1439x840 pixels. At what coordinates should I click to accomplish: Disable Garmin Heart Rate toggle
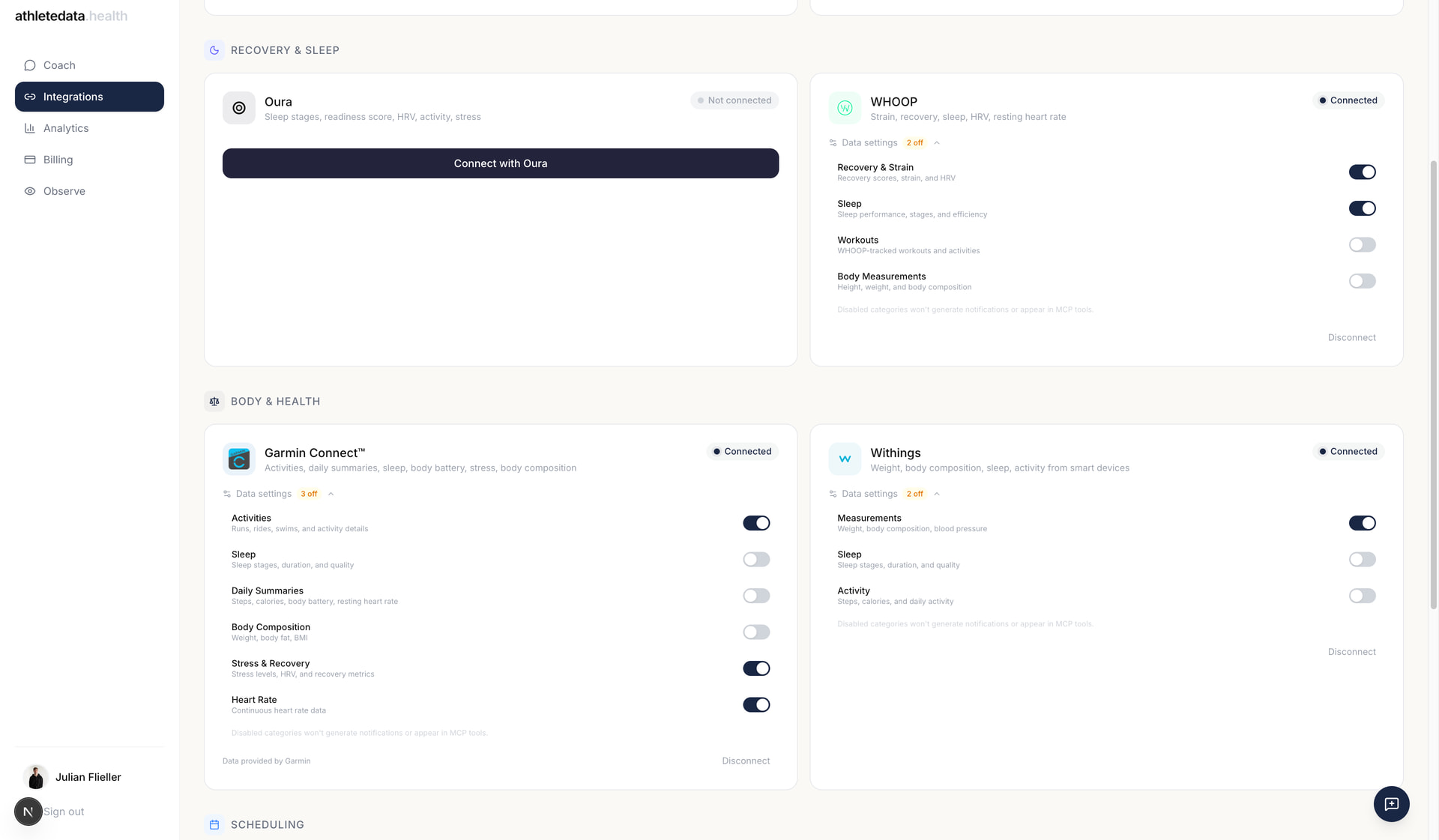click(755, 705)
